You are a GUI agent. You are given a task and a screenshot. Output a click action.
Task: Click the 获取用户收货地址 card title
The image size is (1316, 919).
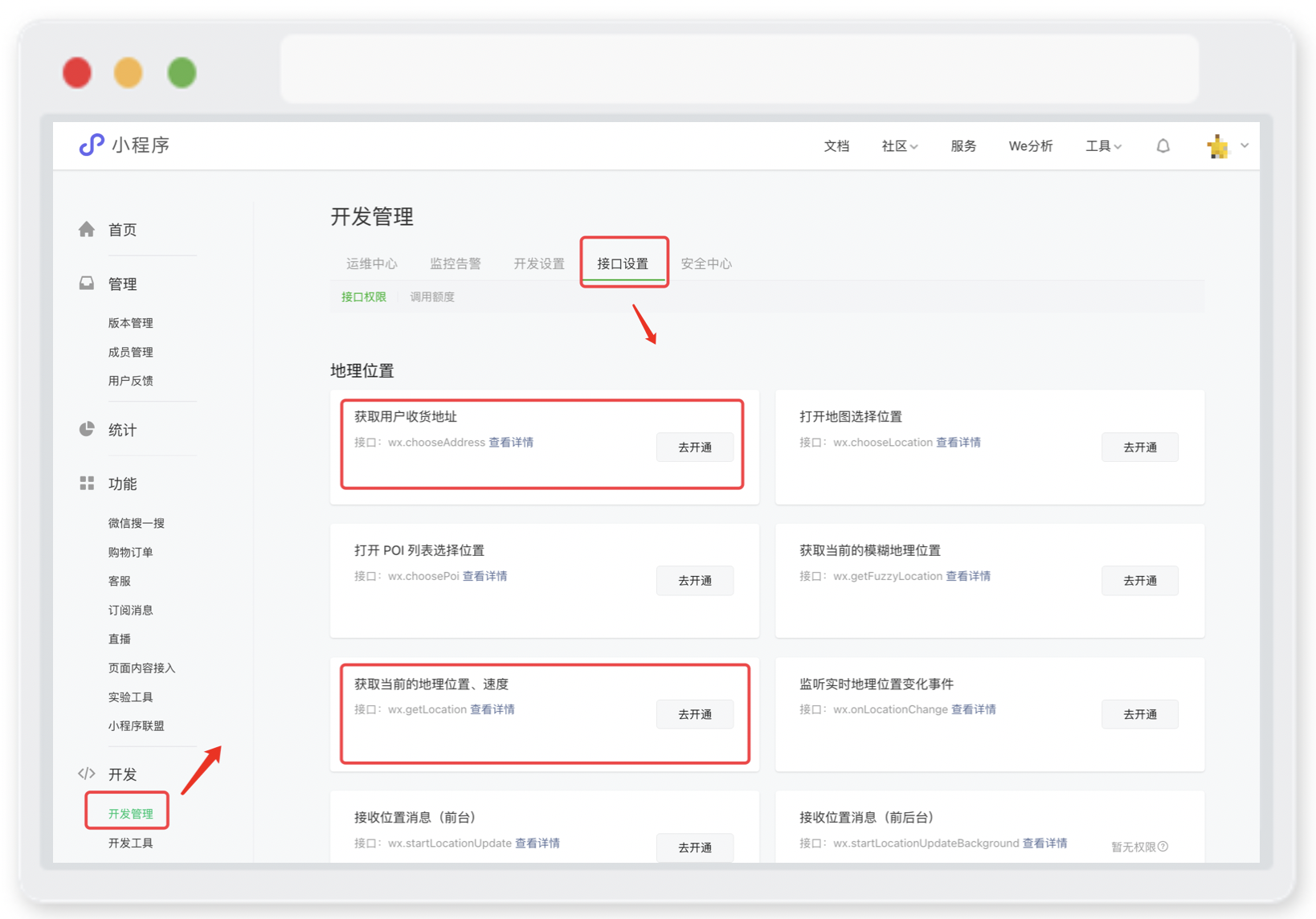[406, 416]
